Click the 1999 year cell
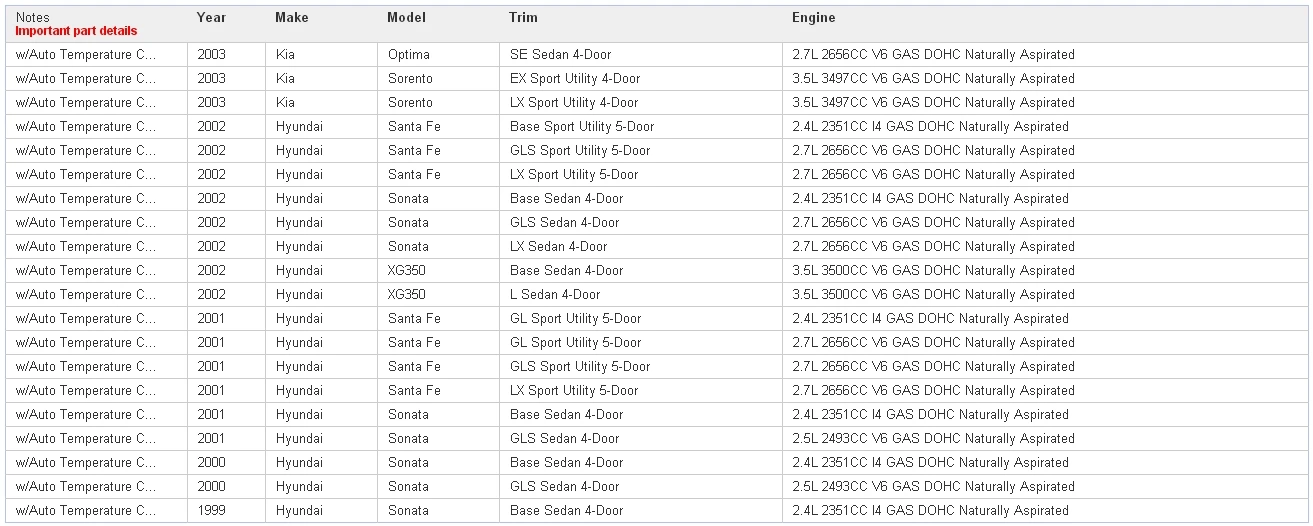The width and height of the screenshot is (1313, 526). pos(211,511)
